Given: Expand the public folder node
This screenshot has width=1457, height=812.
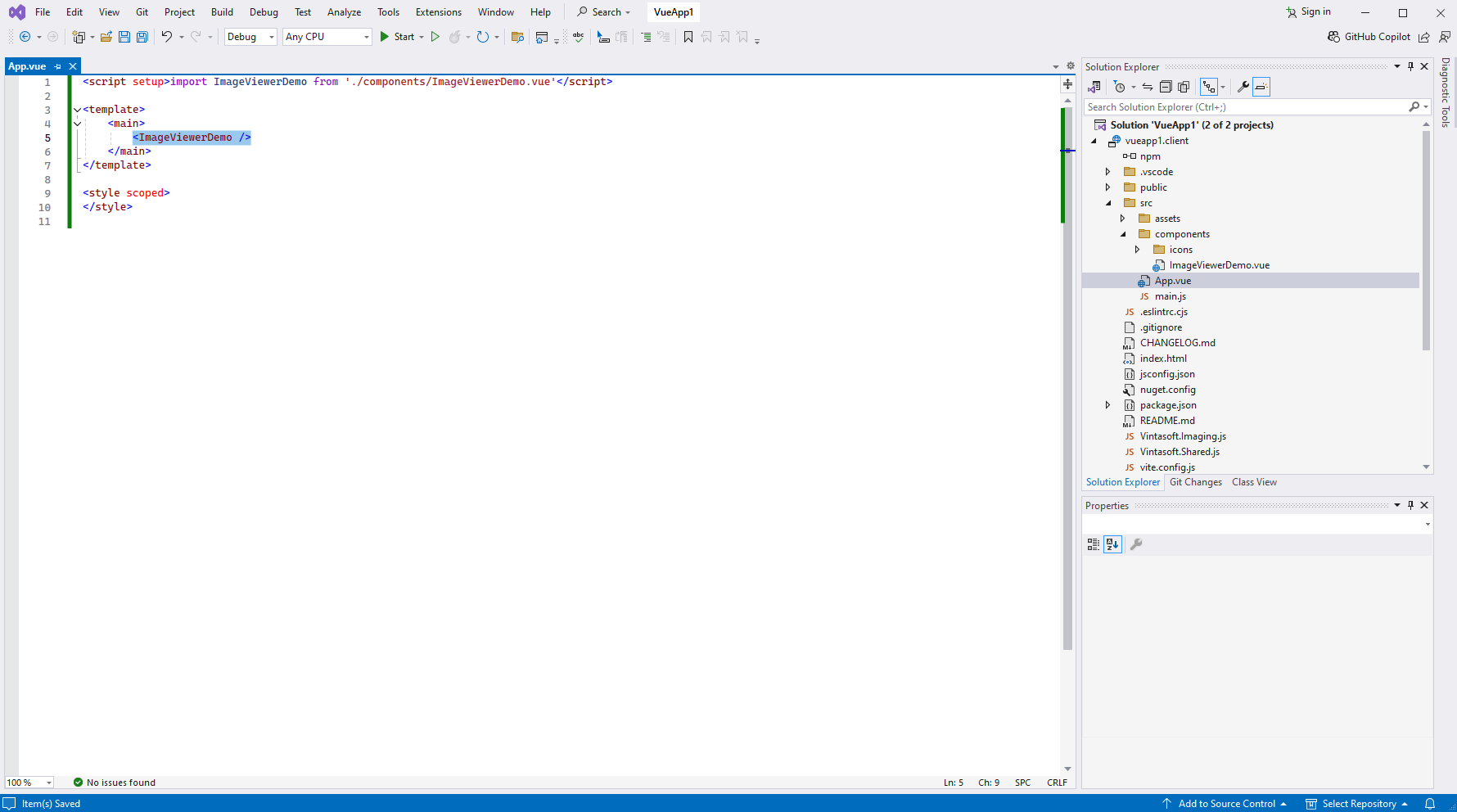Looking at the screenshot, I should click(x=1108, y=187).
